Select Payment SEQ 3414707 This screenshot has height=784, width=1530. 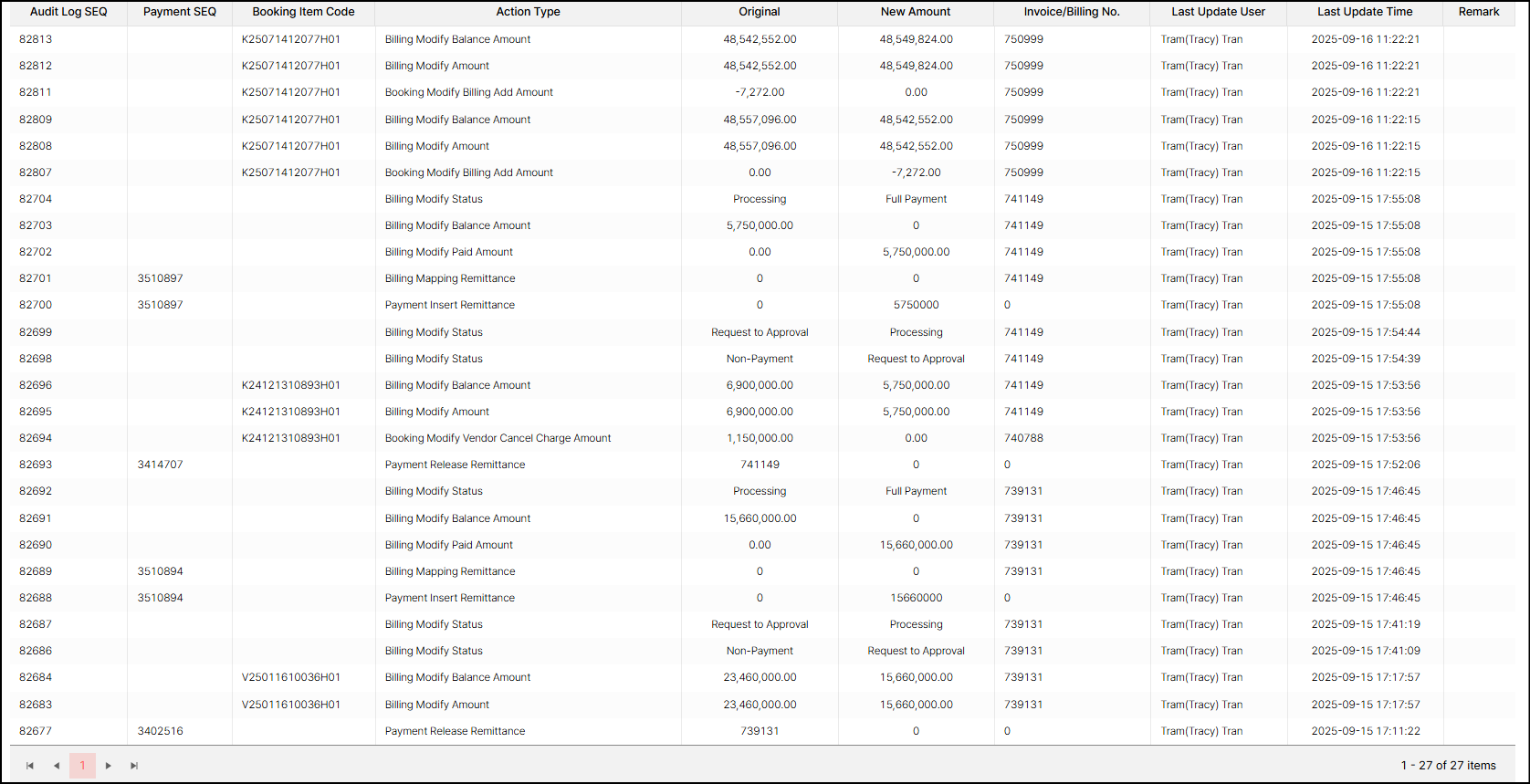(161, 465)
